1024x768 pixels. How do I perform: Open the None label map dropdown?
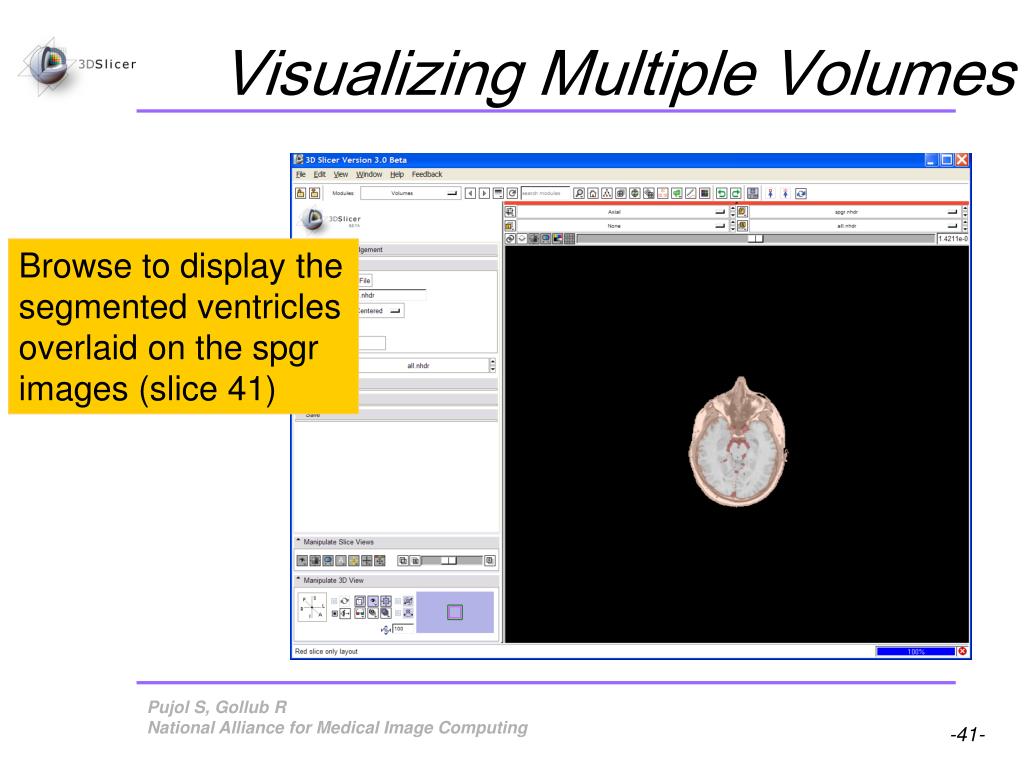point(622,226)
